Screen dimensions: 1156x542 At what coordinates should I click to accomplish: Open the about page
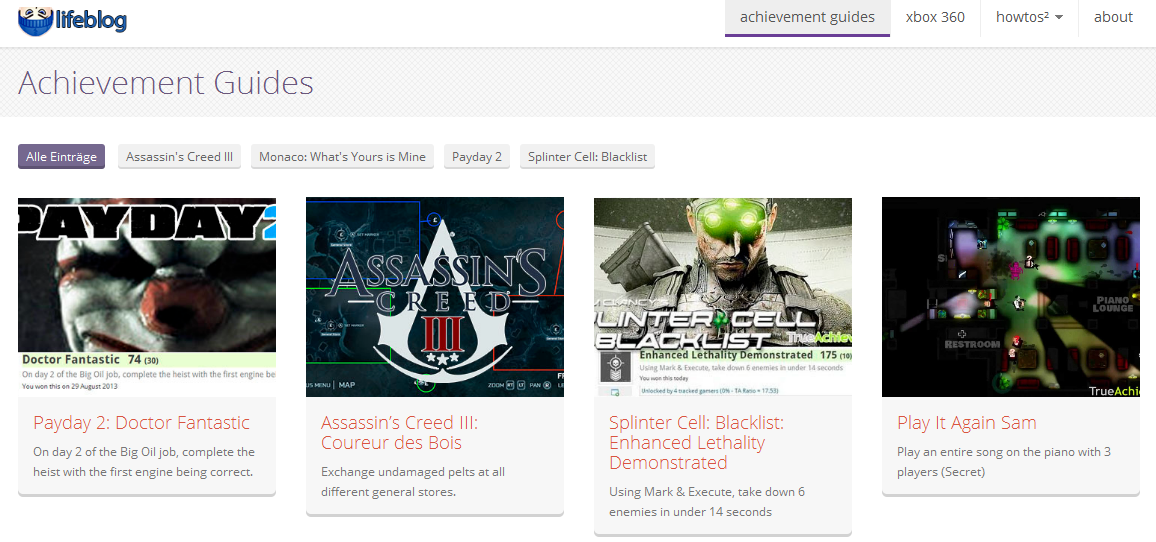[1113, 17]
